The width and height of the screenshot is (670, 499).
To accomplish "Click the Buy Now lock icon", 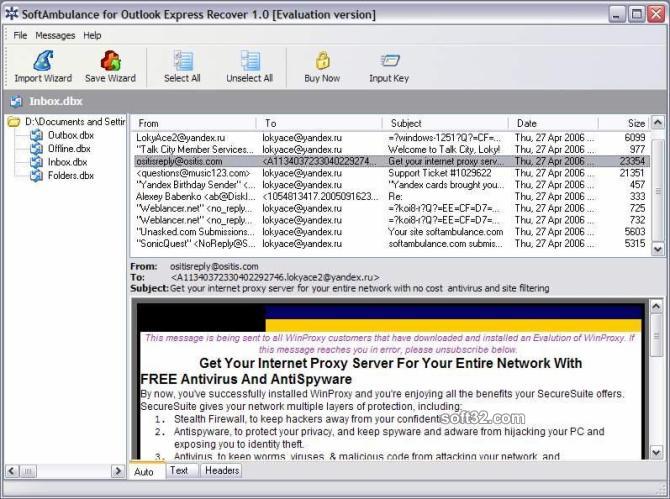I will point(323,60).
